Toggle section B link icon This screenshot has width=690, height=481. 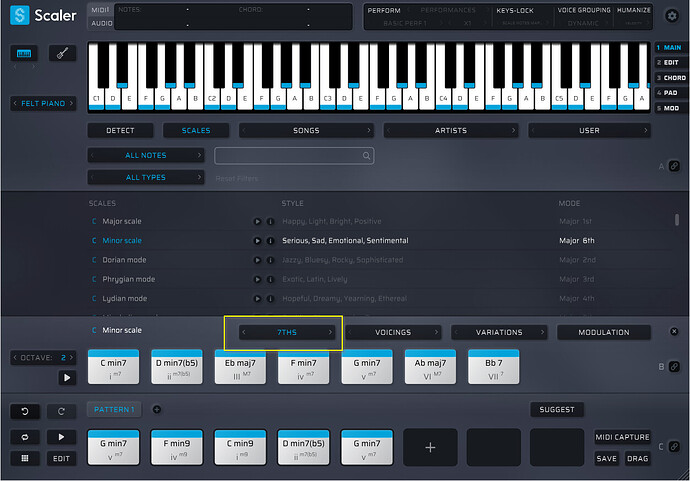(x=674, y=366)
